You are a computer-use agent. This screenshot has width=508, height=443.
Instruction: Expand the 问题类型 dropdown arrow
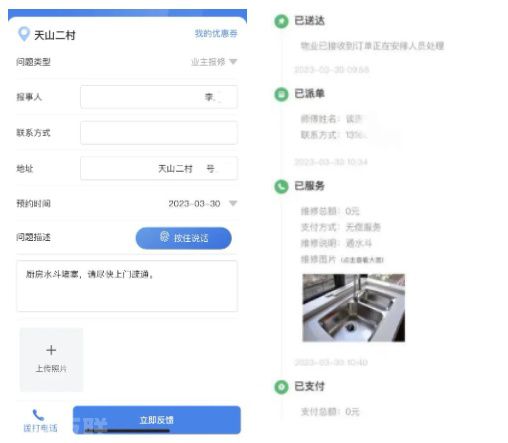[x=233, y=62]
